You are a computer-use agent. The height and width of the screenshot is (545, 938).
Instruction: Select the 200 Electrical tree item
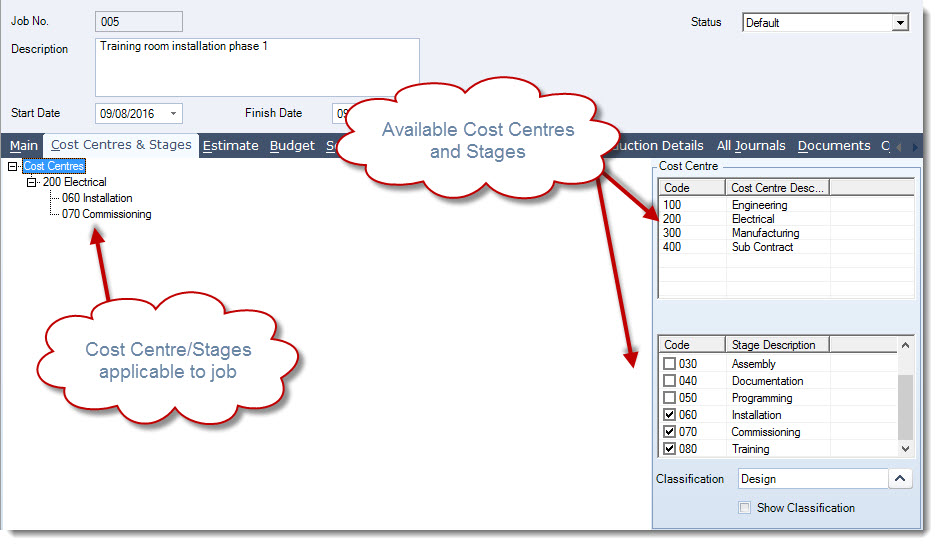(x=74, y=182)
